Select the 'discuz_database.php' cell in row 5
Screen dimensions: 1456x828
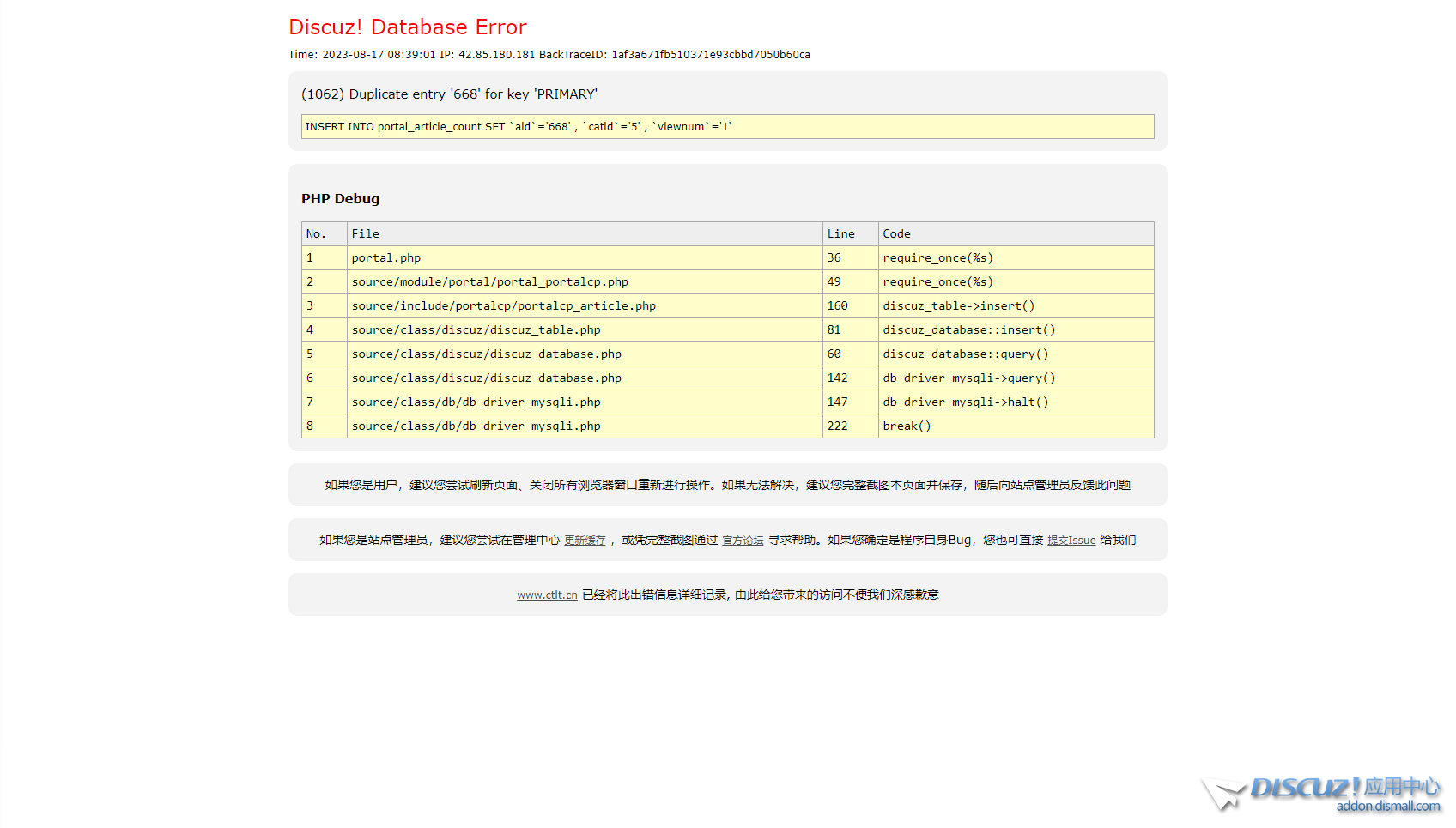coord(585,354)
